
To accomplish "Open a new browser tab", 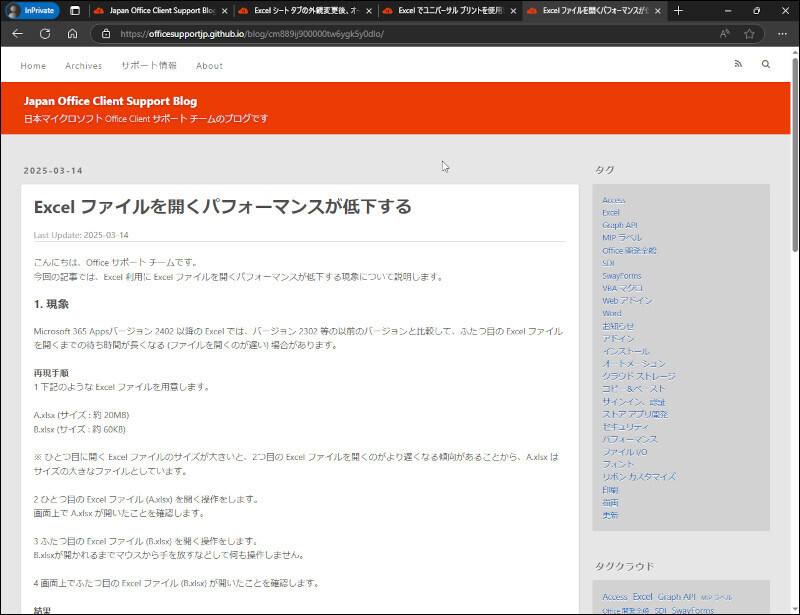I will tap(678, 10).
